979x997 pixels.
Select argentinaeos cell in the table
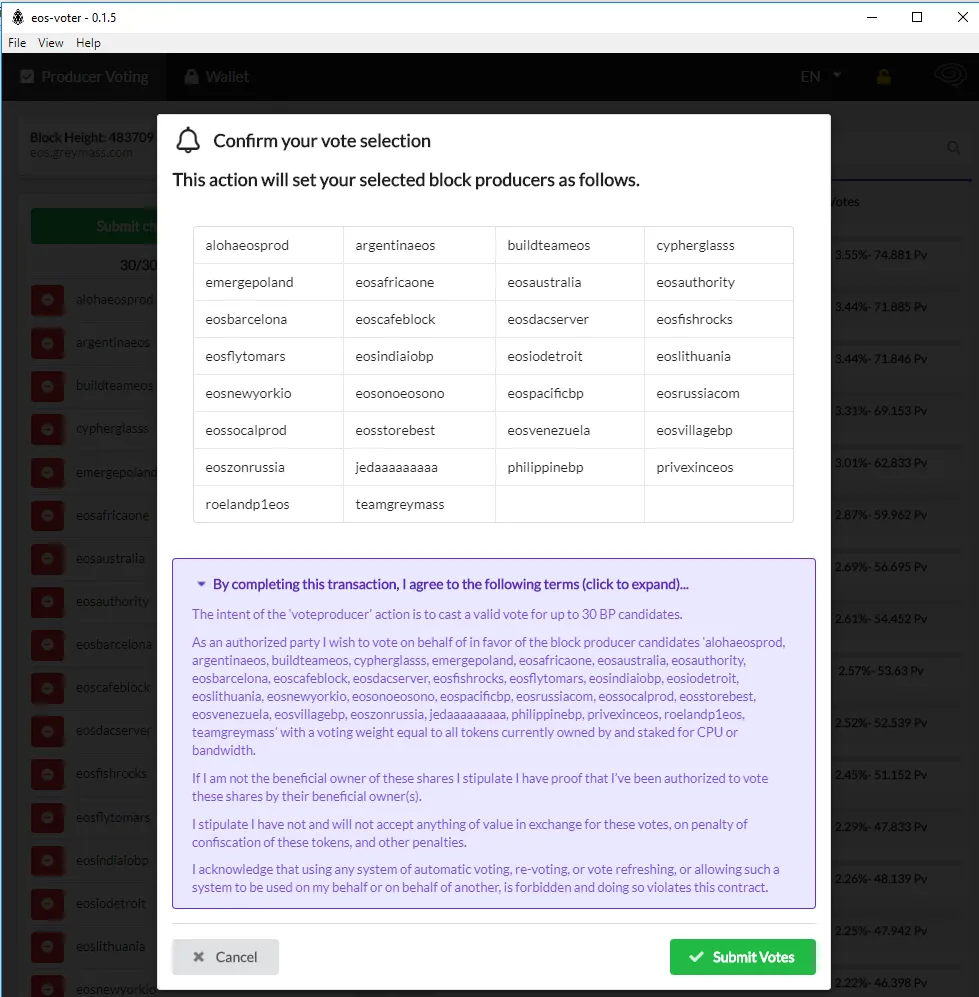pos(419,245)
